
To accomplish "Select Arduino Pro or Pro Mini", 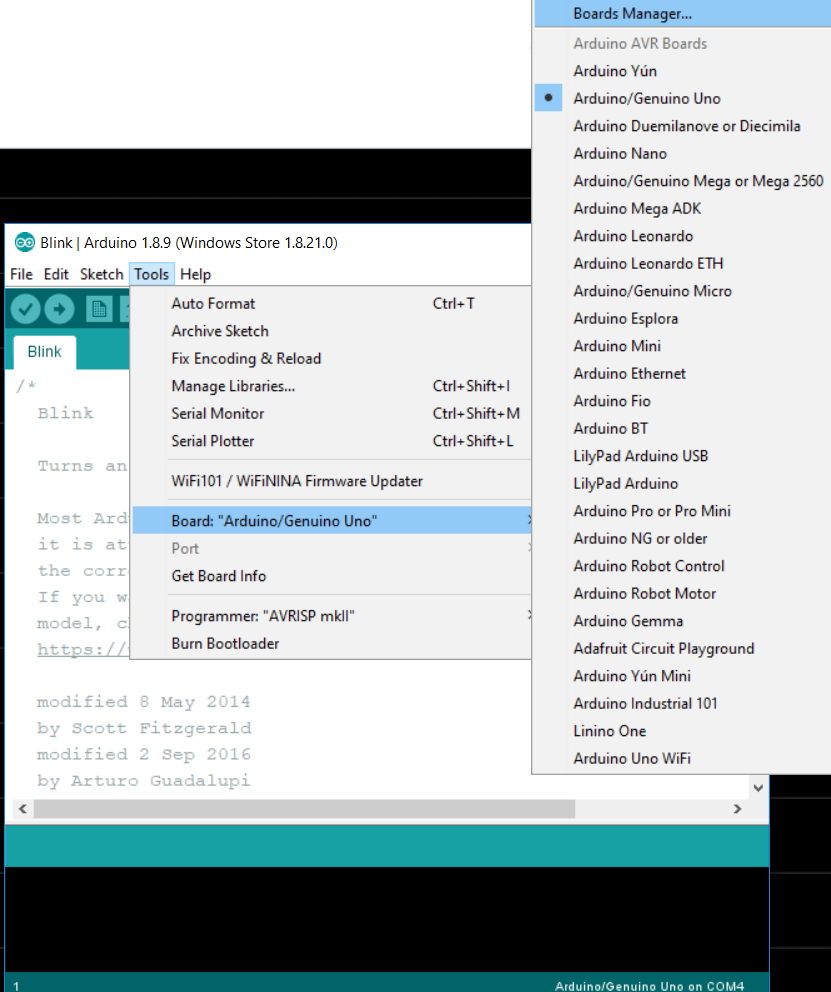I will coord(682,511).
